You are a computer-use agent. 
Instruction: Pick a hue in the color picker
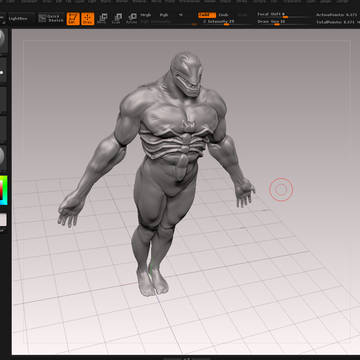[3, 190]
